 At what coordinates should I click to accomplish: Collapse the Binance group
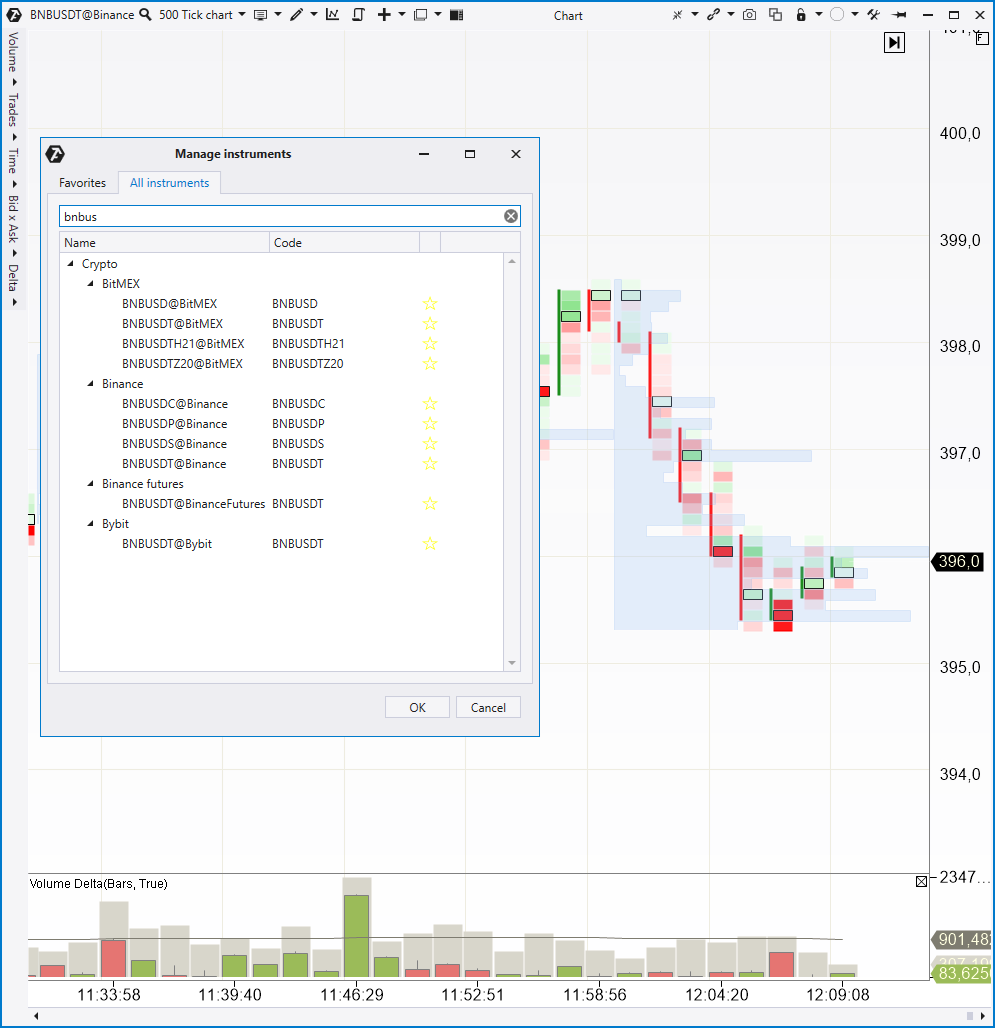click(x=90, y=384)
